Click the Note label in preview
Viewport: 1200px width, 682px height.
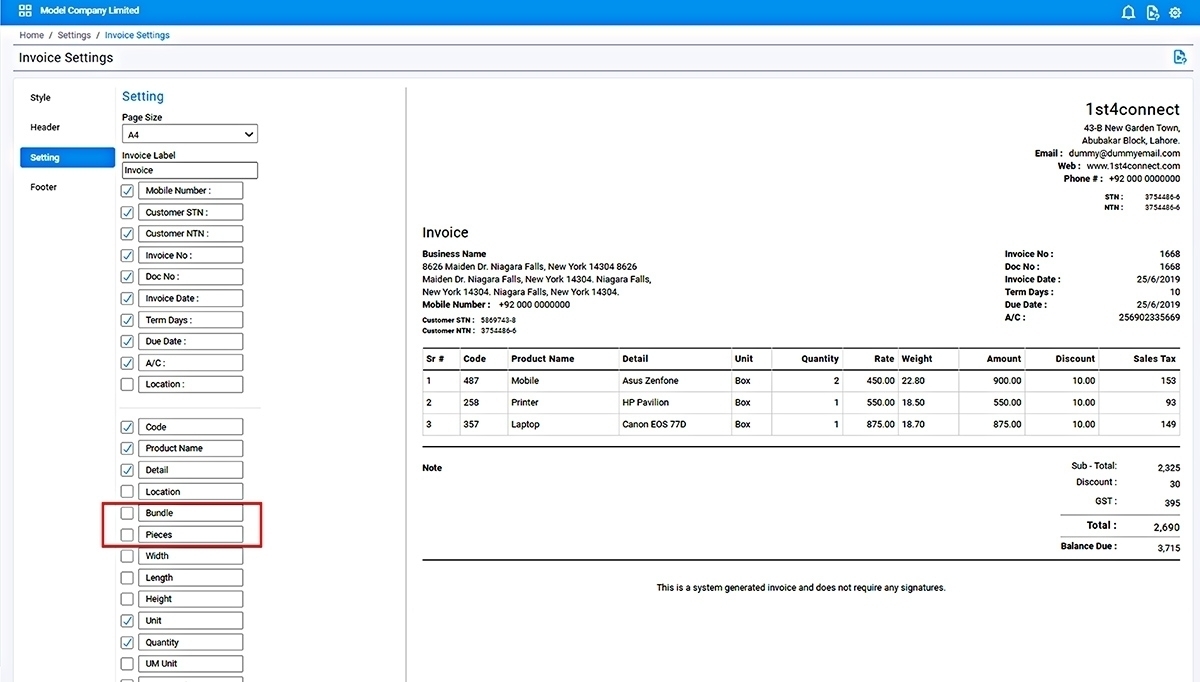[x=432, y=468]
